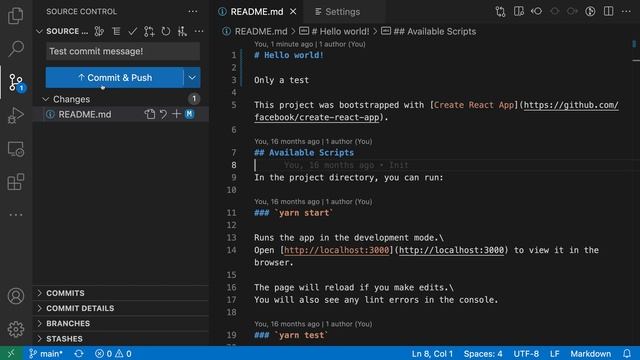Open the Search view in activity bar

(x=16, y=49)
